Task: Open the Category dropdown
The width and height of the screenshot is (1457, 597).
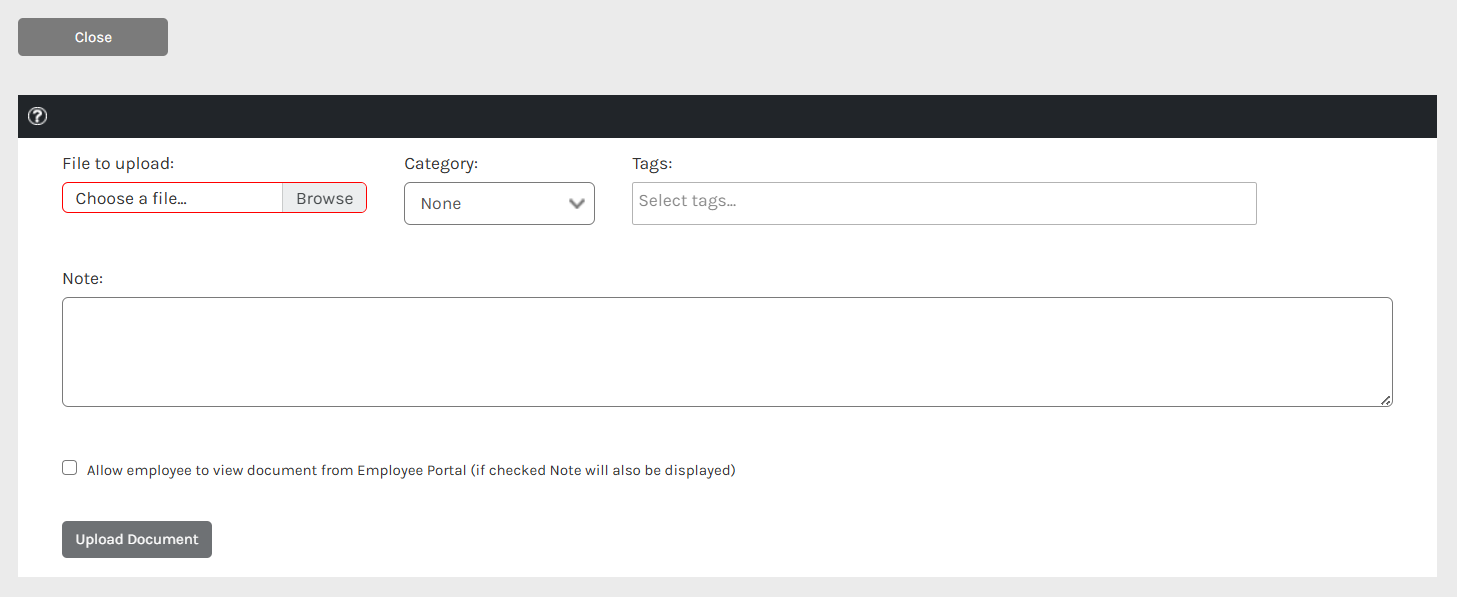Action: 499,203
